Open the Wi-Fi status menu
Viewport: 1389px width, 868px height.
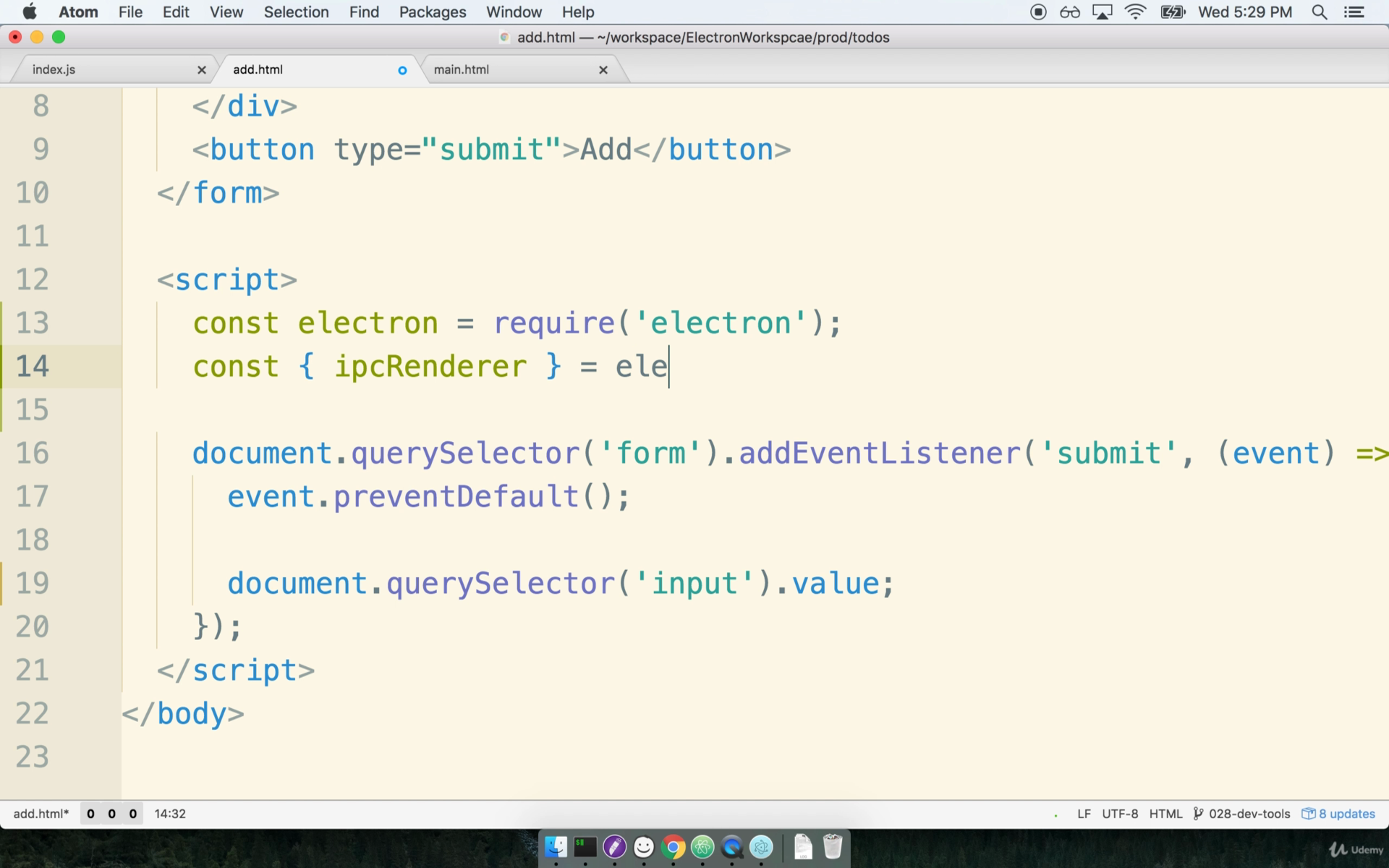click(x=1136, y=12)
